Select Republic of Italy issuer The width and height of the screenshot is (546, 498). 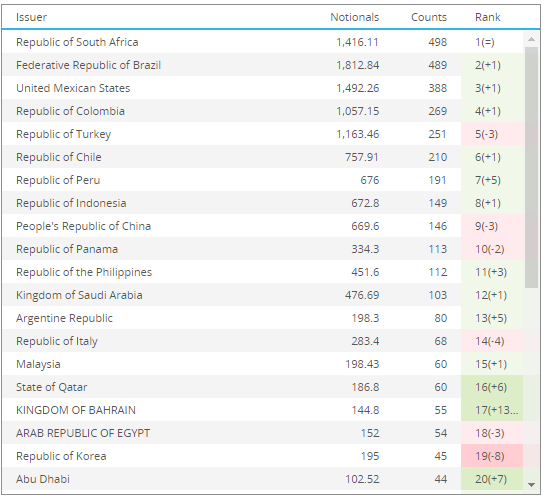[57, 341]
